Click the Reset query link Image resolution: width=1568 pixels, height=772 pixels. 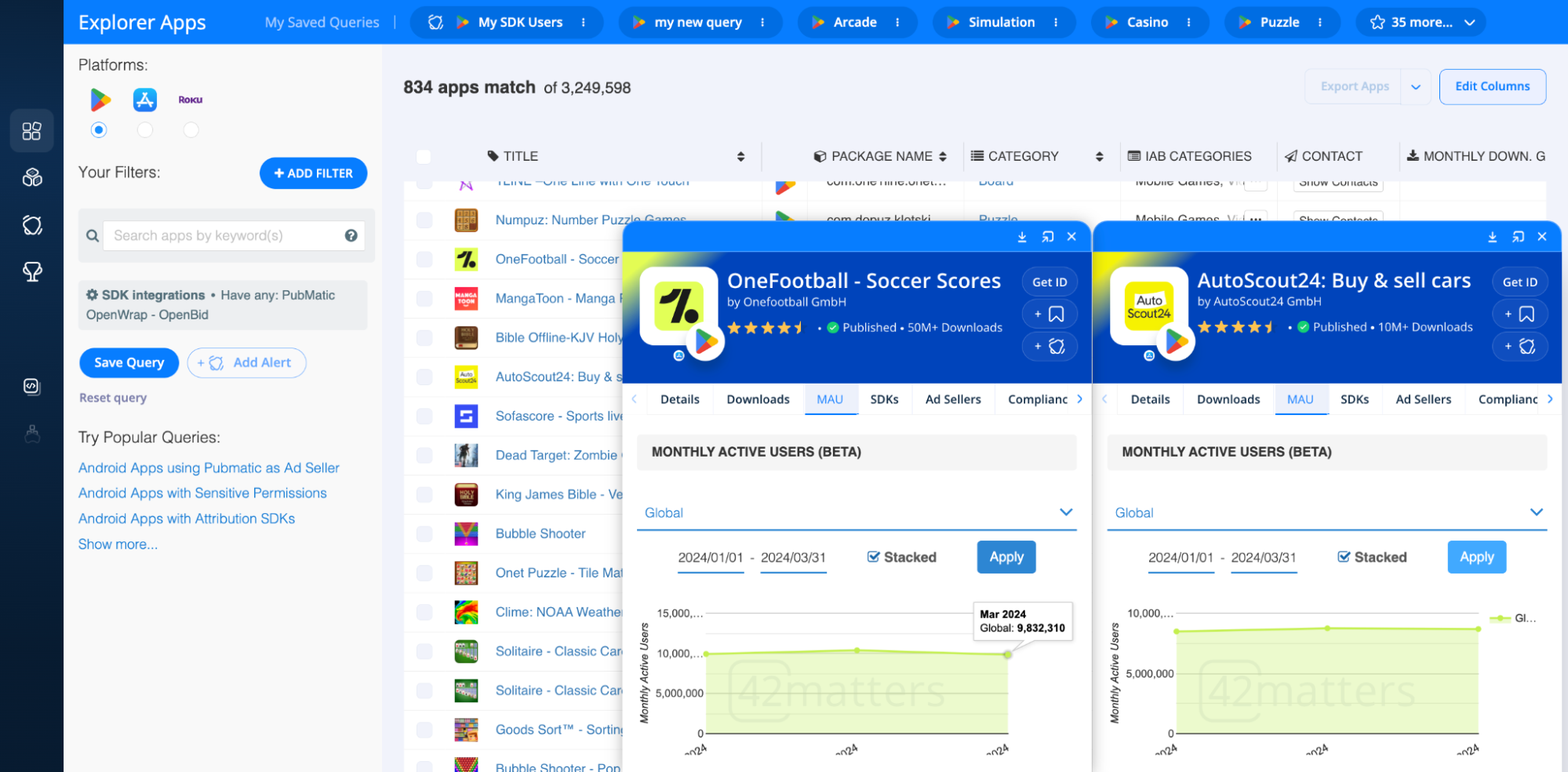pyautogui.click(x=113, y=398)
